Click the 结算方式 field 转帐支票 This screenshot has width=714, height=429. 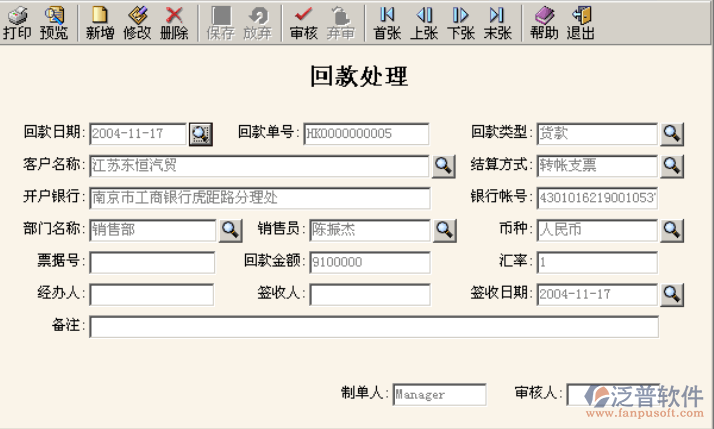(x=597, y=166)
